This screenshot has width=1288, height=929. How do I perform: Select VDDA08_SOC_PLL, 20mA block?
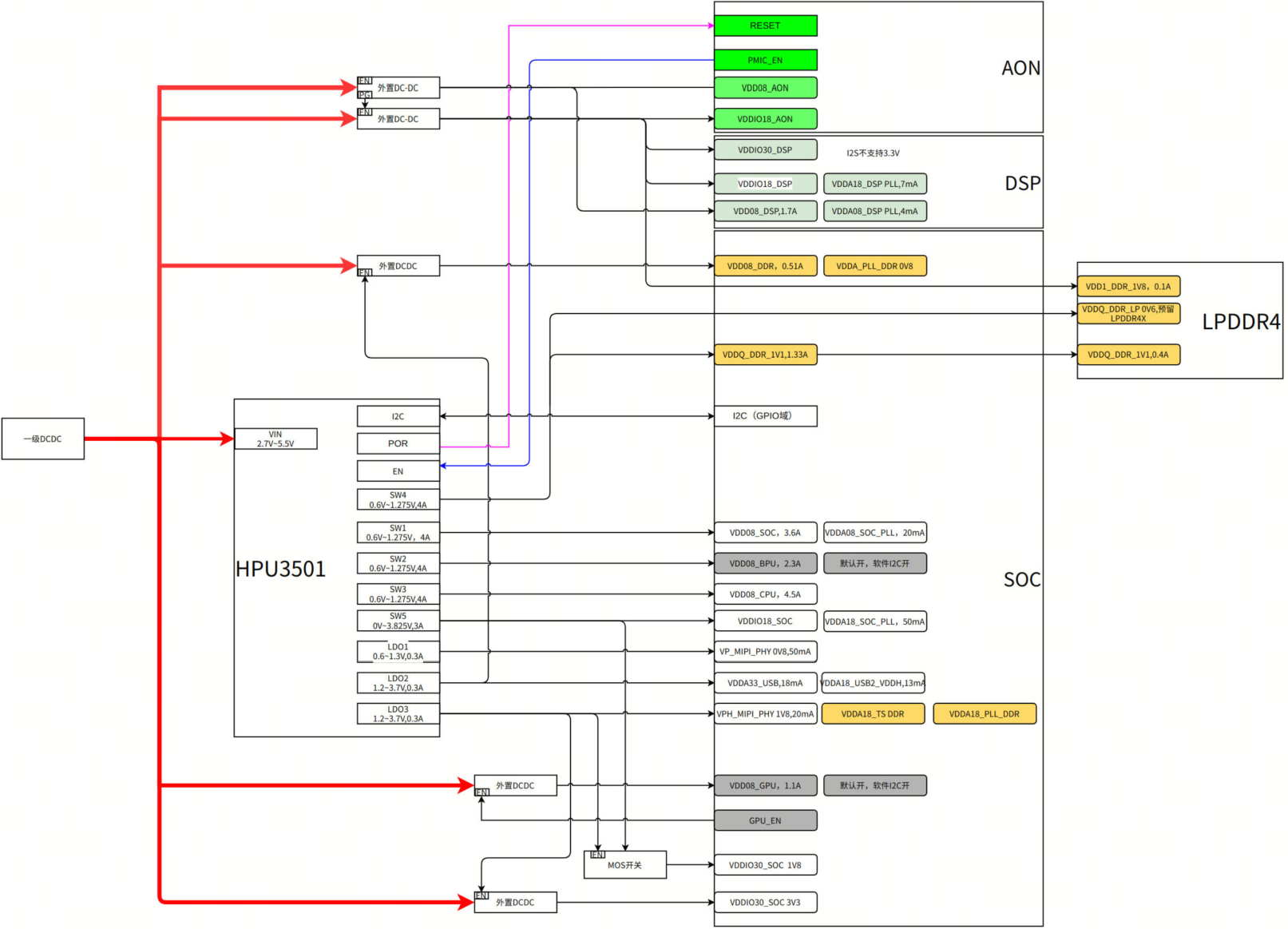click(874, 533)
